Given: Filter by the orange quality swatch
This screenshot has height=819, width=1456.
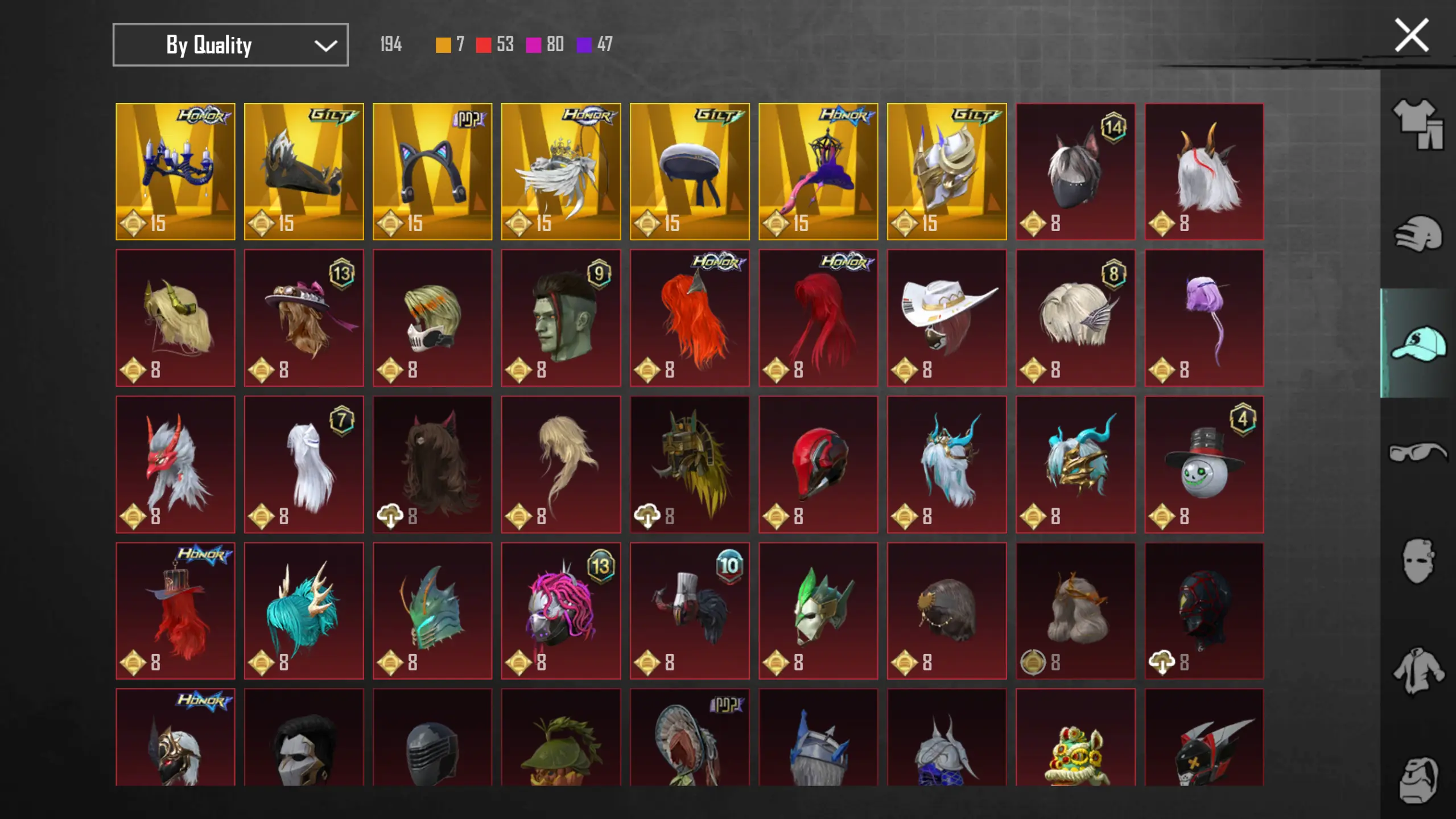Looking at the screenshot, I should click(x=443, y=45).
